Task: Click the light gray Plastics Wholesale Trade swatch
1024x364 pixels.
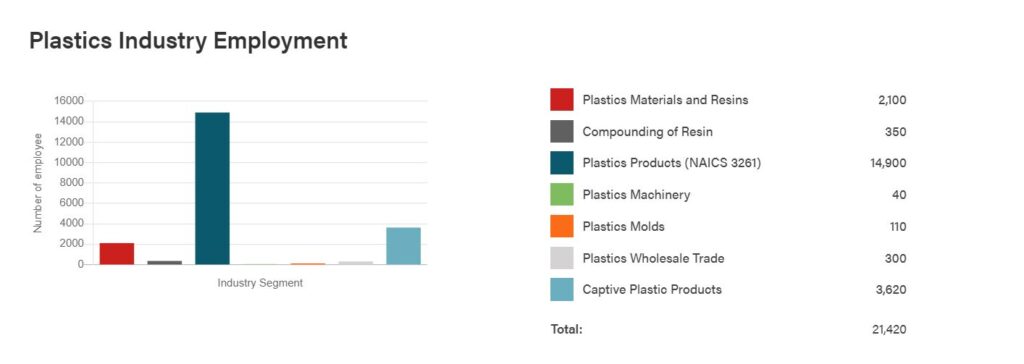Action: click(562, 257)
